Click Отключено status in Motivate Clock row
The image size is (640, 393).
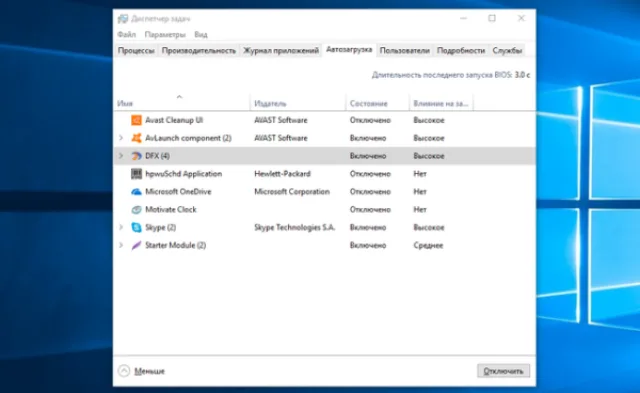click(370, 210)
